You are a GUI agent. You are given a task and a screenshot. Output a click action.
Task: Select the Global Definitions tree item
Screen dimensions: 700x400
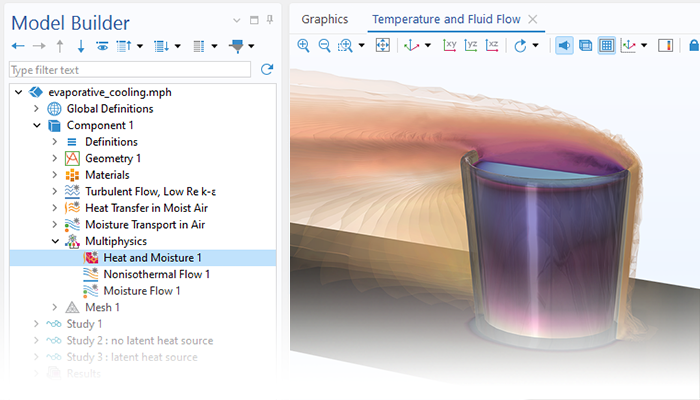coord(110,108)
